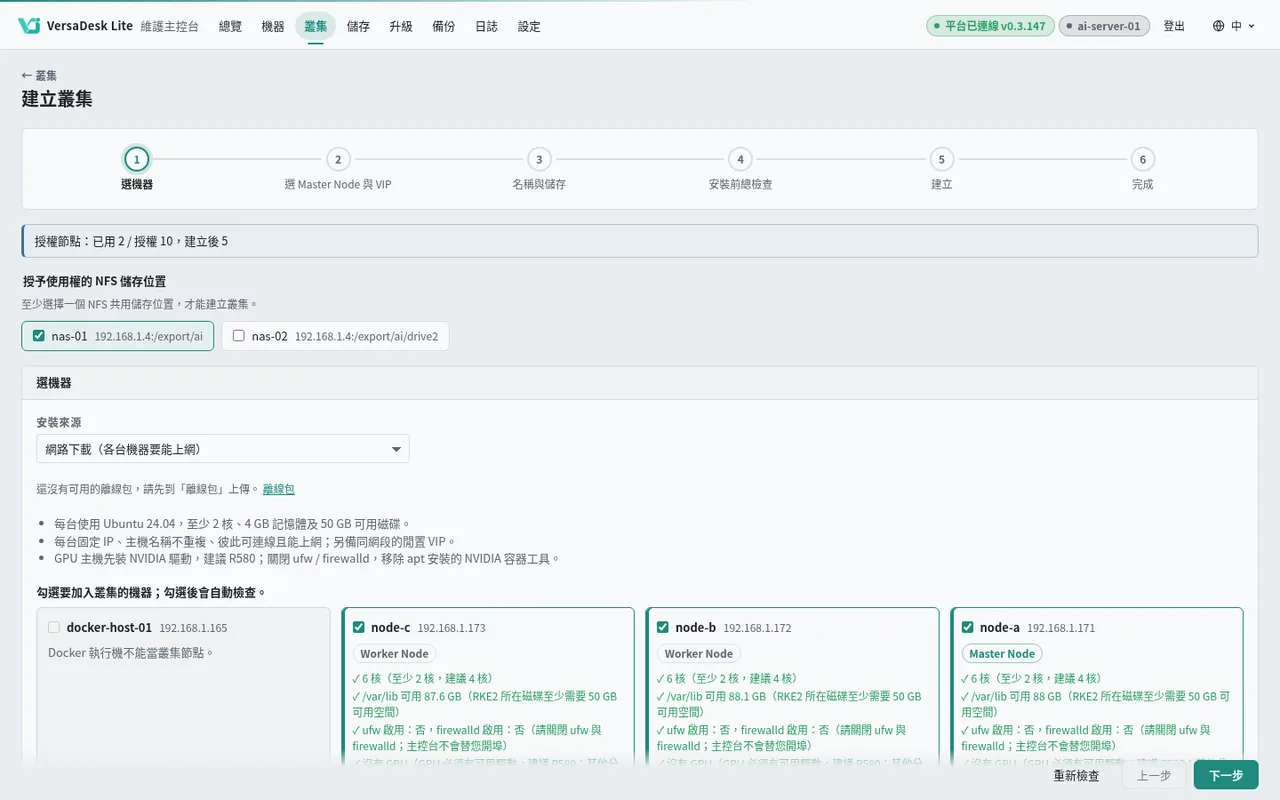
Task: Click step 6 完成 circle
Action: coord(1143,159)
